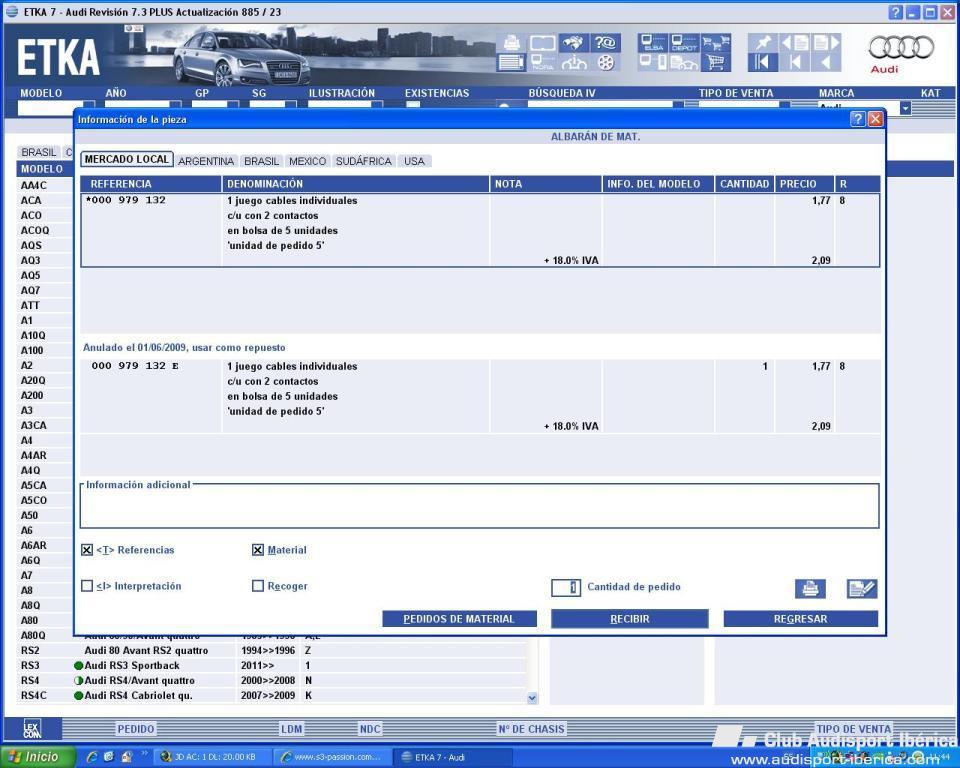Click the vehicle document icon beside the carts
This screenshot has width=960, height=768.
684,62
